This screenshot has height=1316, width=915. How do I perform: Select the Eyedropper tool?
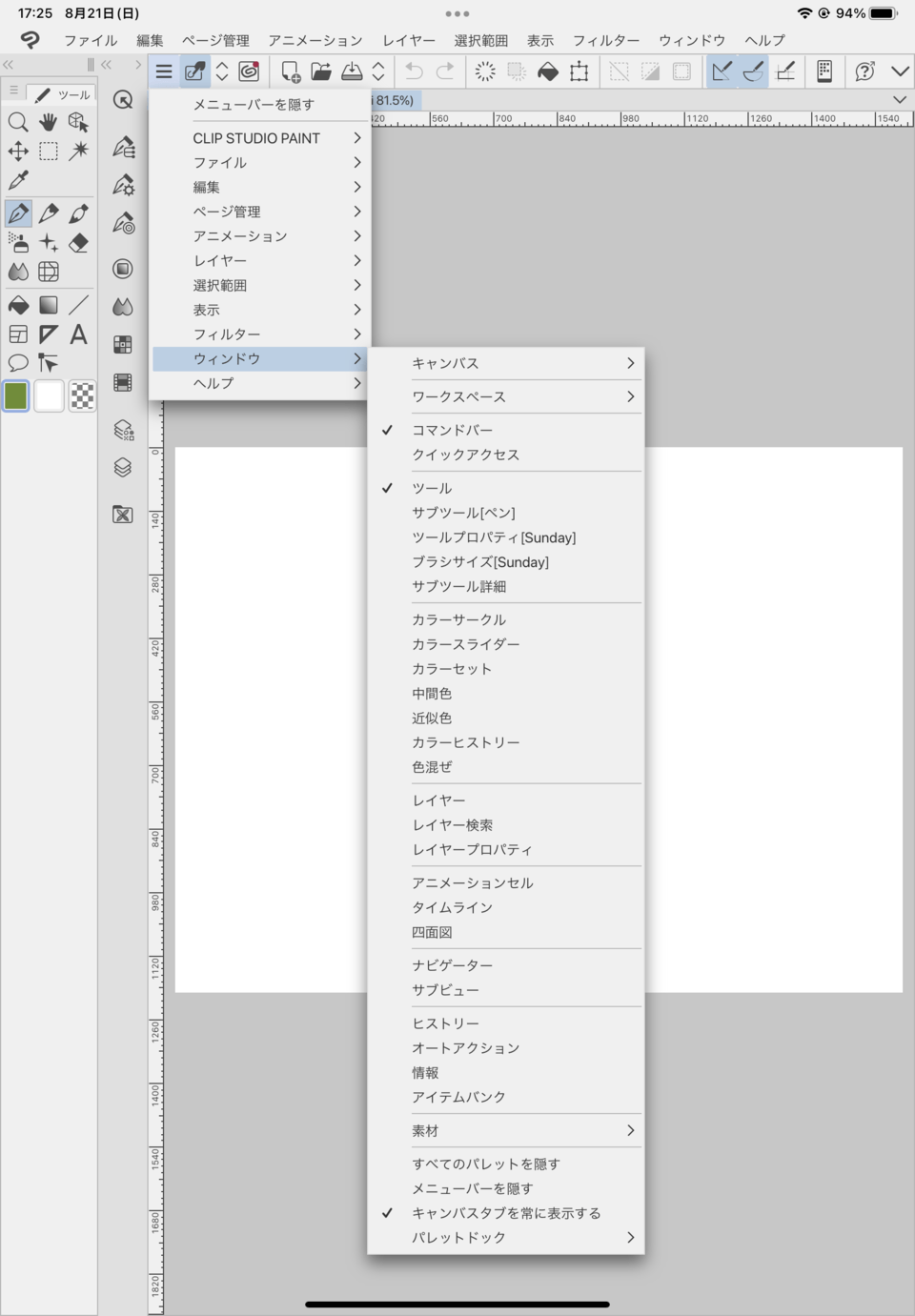click(18, 180)
